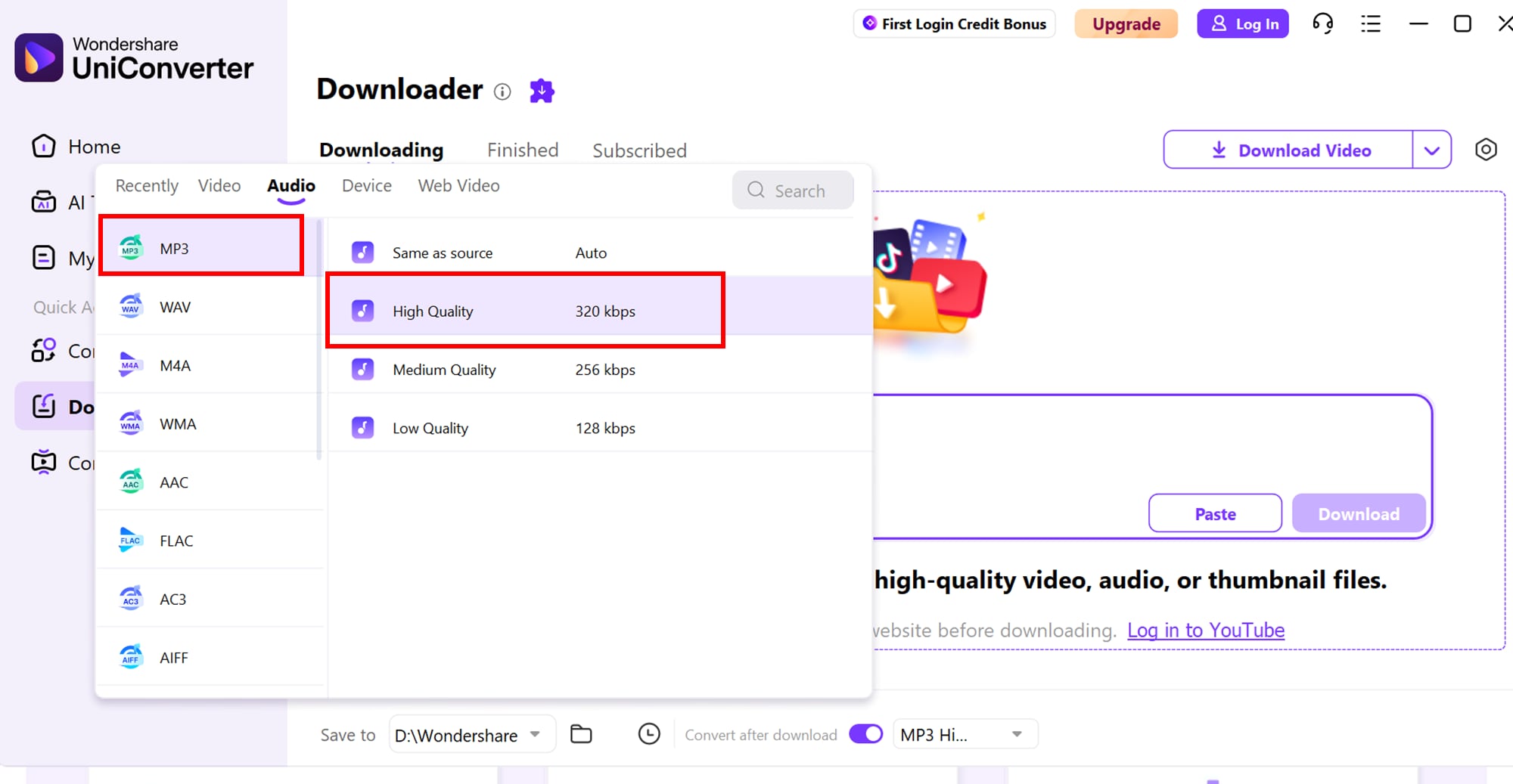This screenshot has width=1513, height=784.
Task: Choose the FLAC format icon
Action: point(130,540)
